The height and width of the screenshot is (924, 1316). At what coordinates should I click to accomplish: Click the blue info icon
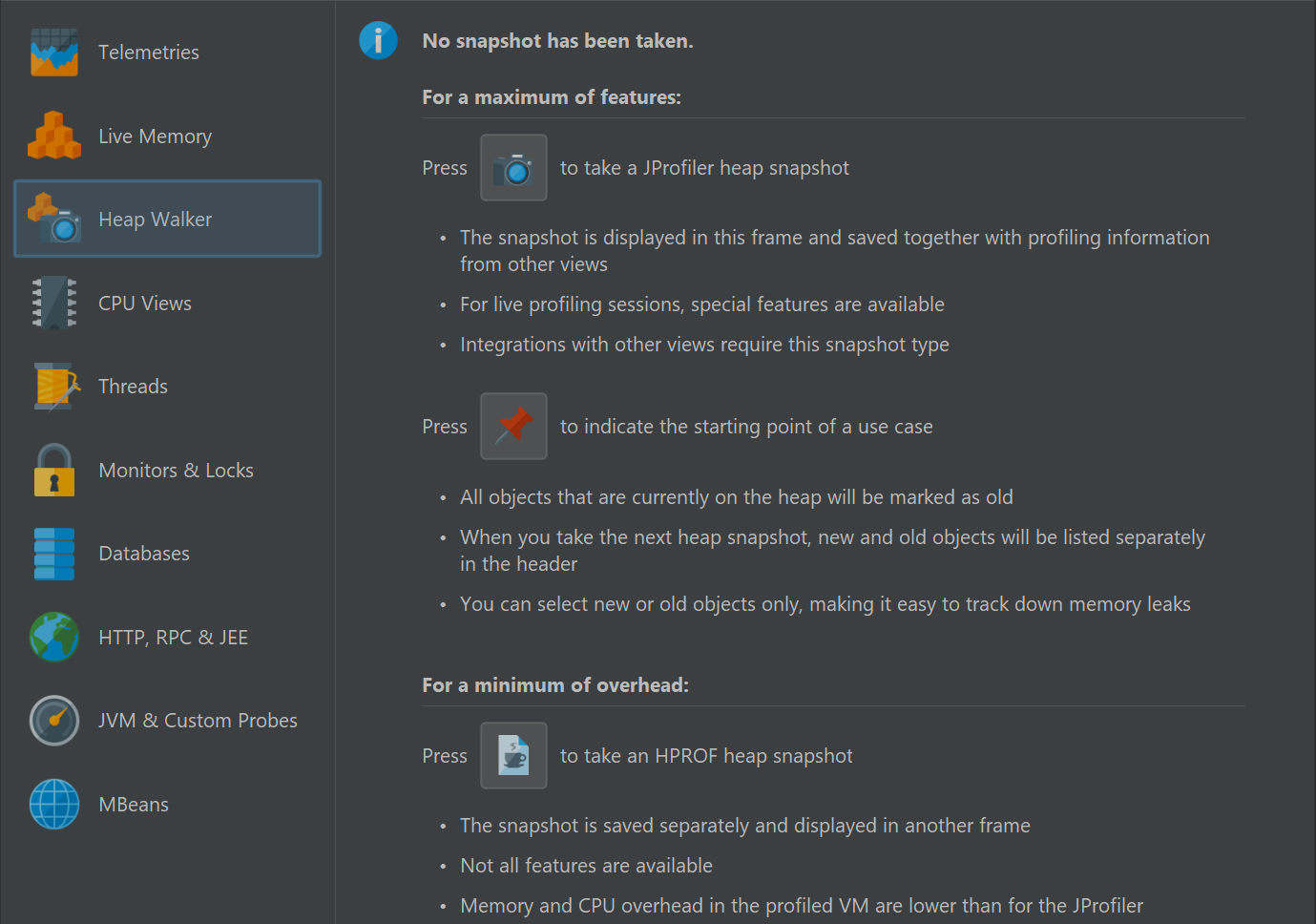(x=378, y=40)
